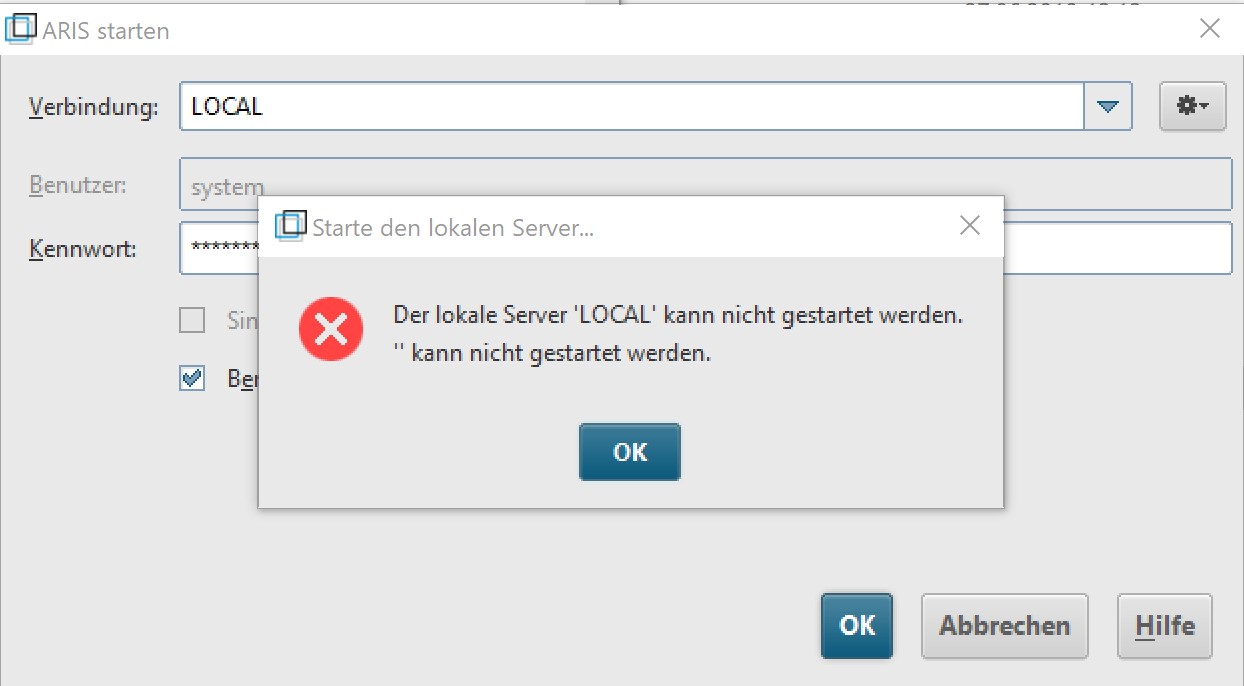Close the 'Starte den lokalen Server...' dialog
This screenshot has height=686, width=1244.
tap(969, 226)
